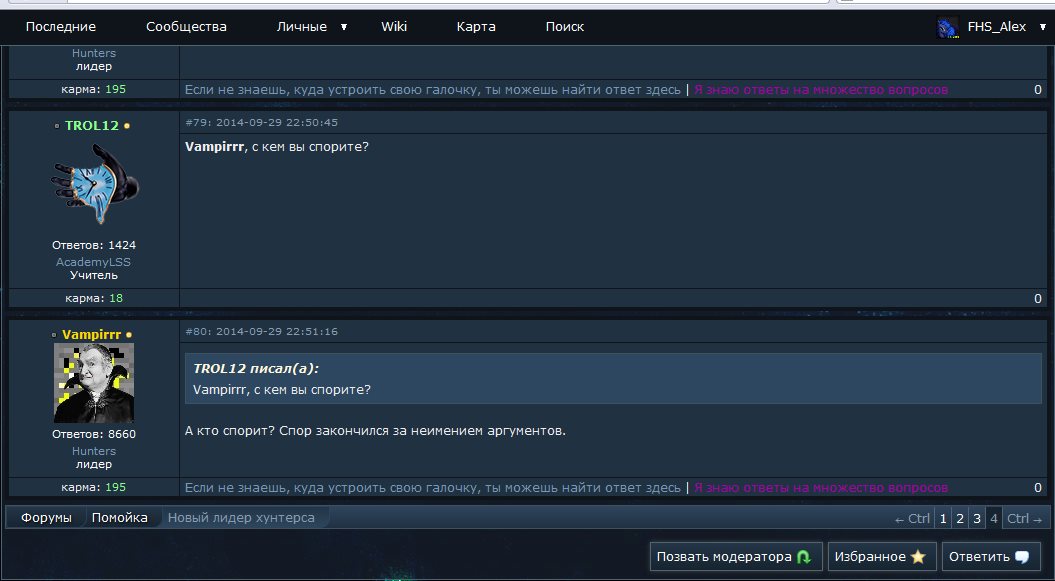Viewport: 1055px width, 581px height.
Task: Expand the FHS_Alex user menu arrow
Action: (1044, 27)
